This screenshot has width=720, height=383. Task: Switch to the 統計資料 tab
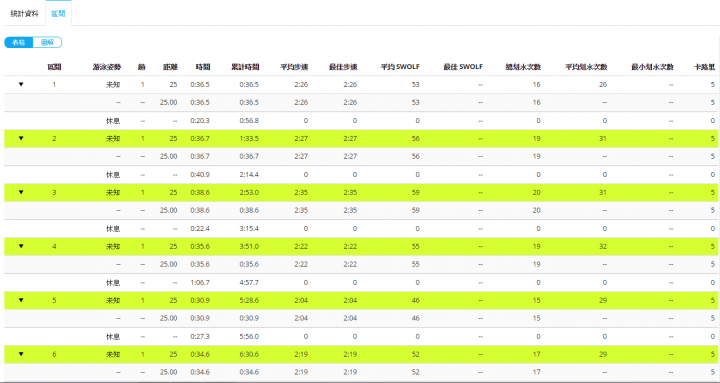[24, 14]
